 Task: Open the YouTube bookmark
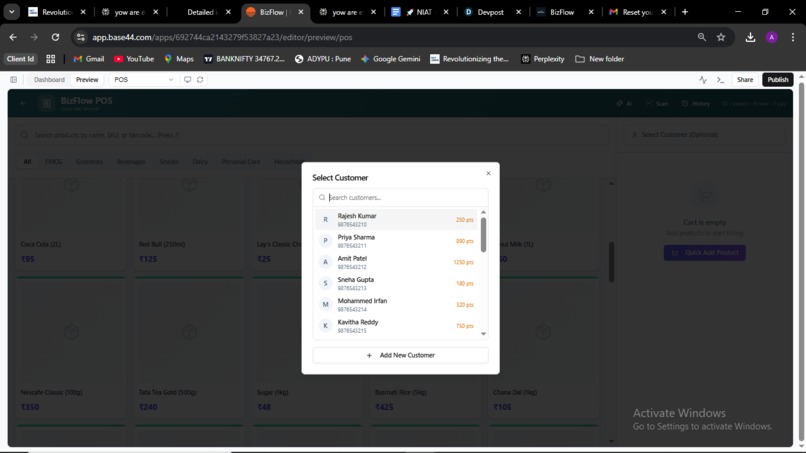[x=134, y=59]
